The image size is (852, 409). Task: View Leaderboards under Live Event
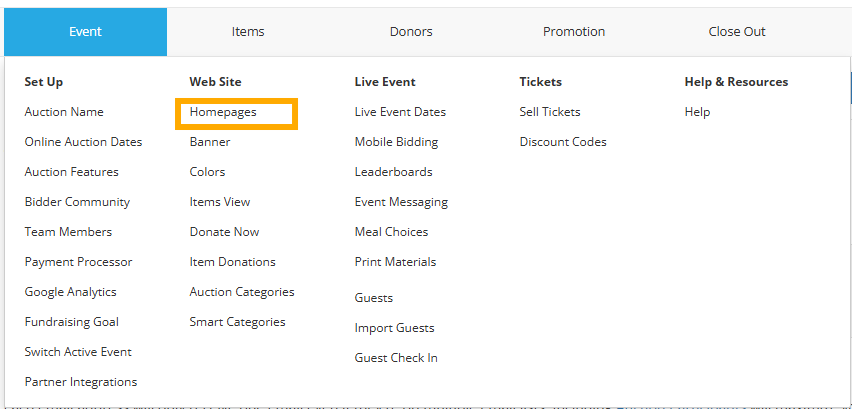coord(393,172)
